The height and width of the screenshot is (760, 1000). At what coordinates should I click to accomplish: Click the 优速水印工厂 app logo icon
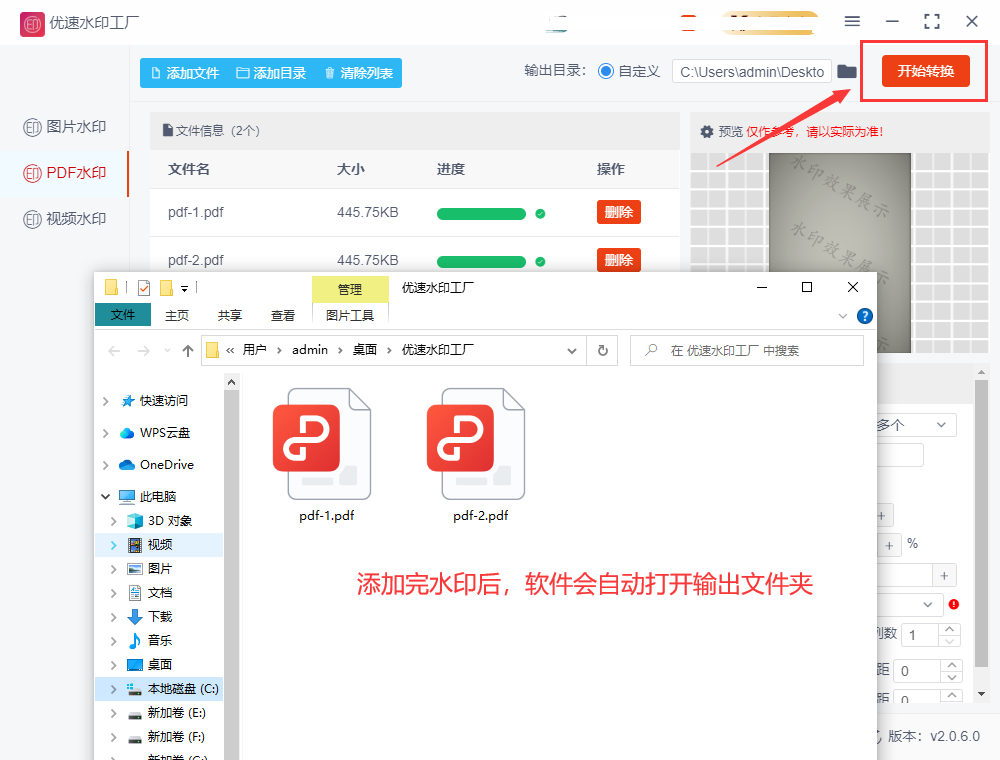point(32,24)
